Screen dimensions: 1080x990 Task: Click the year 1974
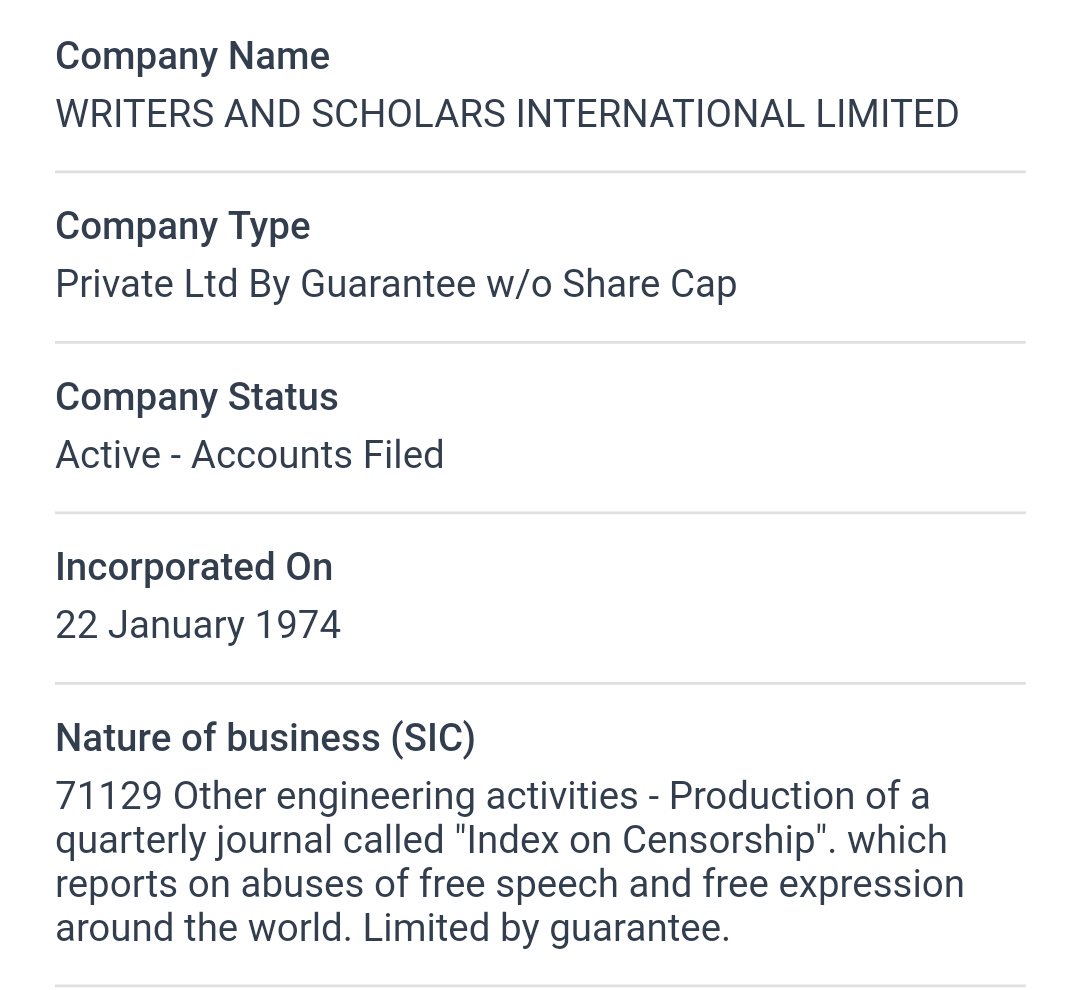click(298, 625)
